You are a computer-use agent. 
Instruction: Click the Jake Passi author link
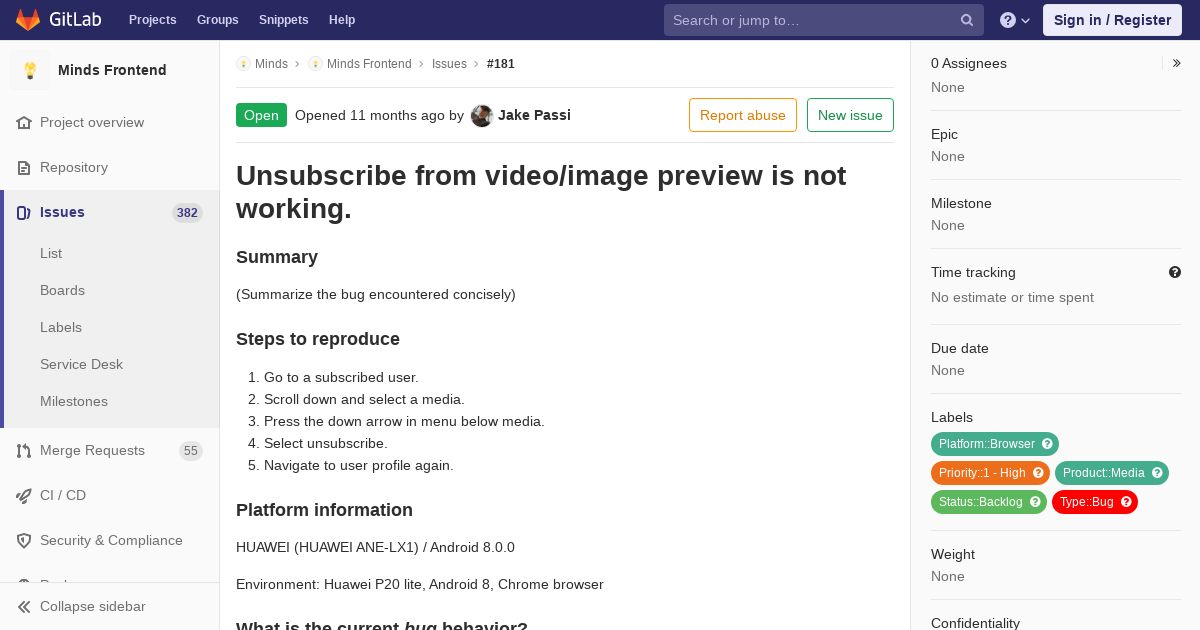[534, 116]
